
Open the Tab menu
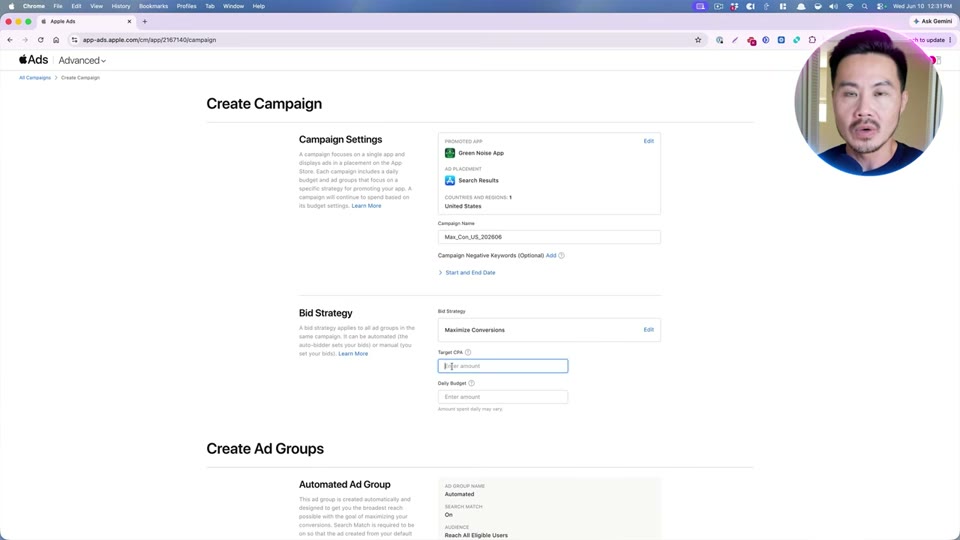[x=209, y=6]
